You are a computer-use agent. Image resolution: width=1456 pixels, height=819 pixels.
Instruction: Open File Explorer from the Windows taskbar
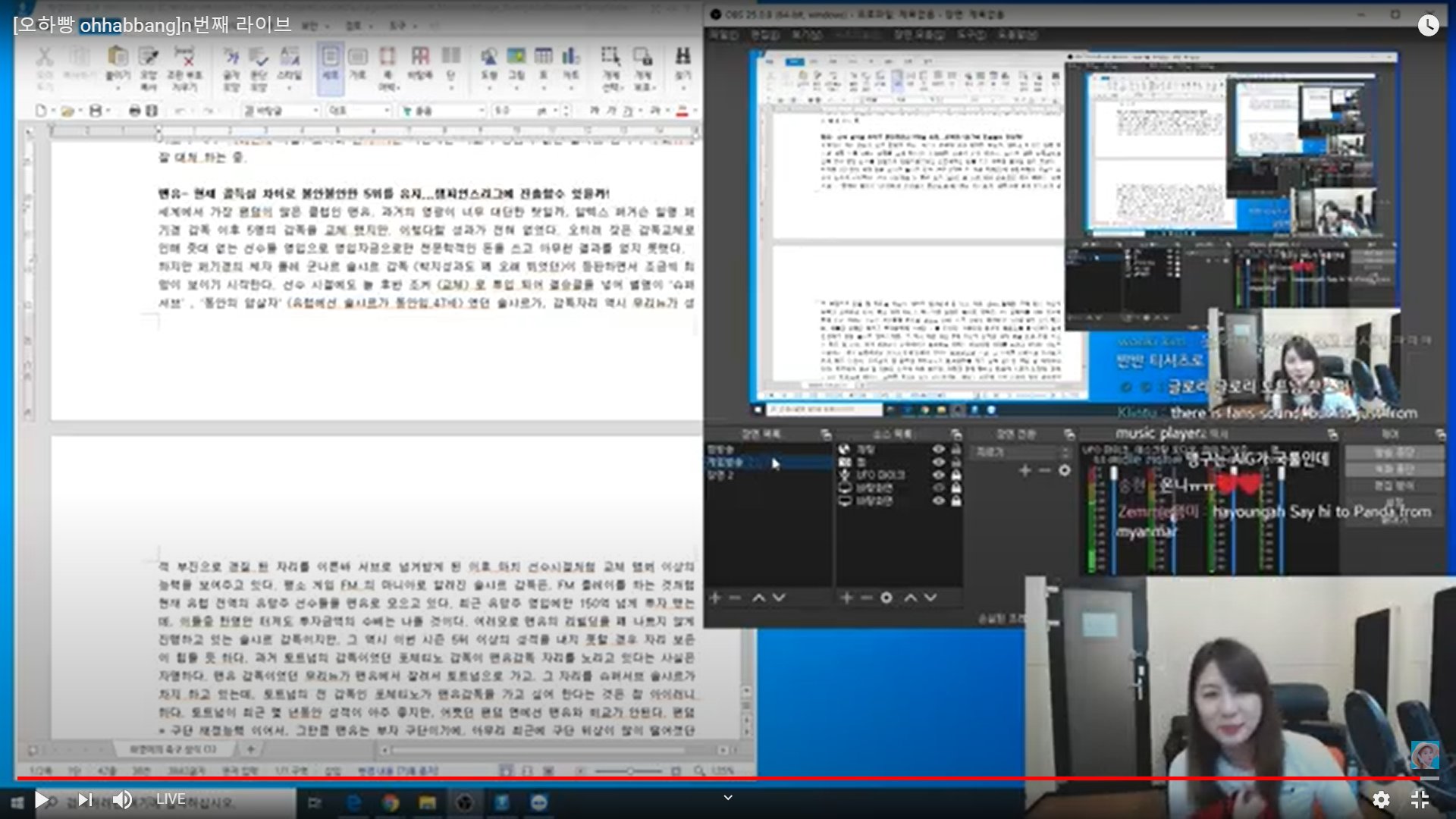(428, 802)
